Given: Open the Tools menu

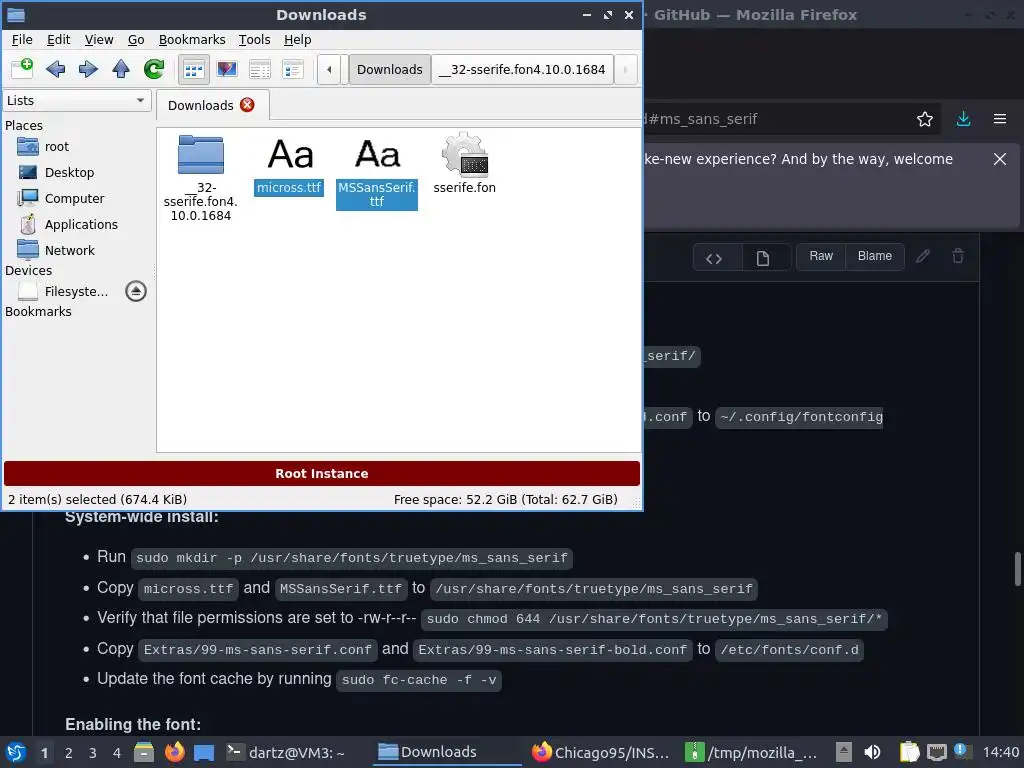Looking at the screenshot, I should pyautogui.click(x=254, y=40).
